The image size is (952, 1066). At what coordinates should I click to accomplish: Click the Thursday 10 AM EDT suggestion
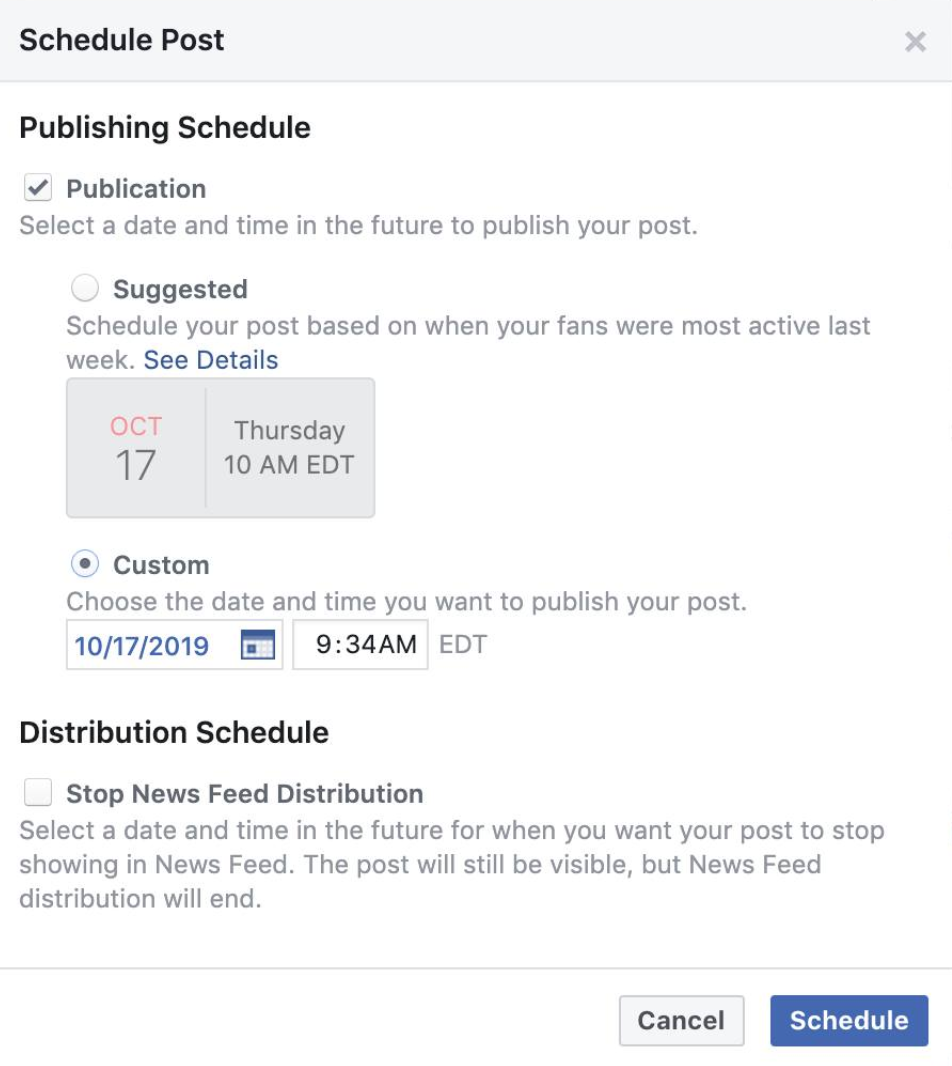coord(290,448)
